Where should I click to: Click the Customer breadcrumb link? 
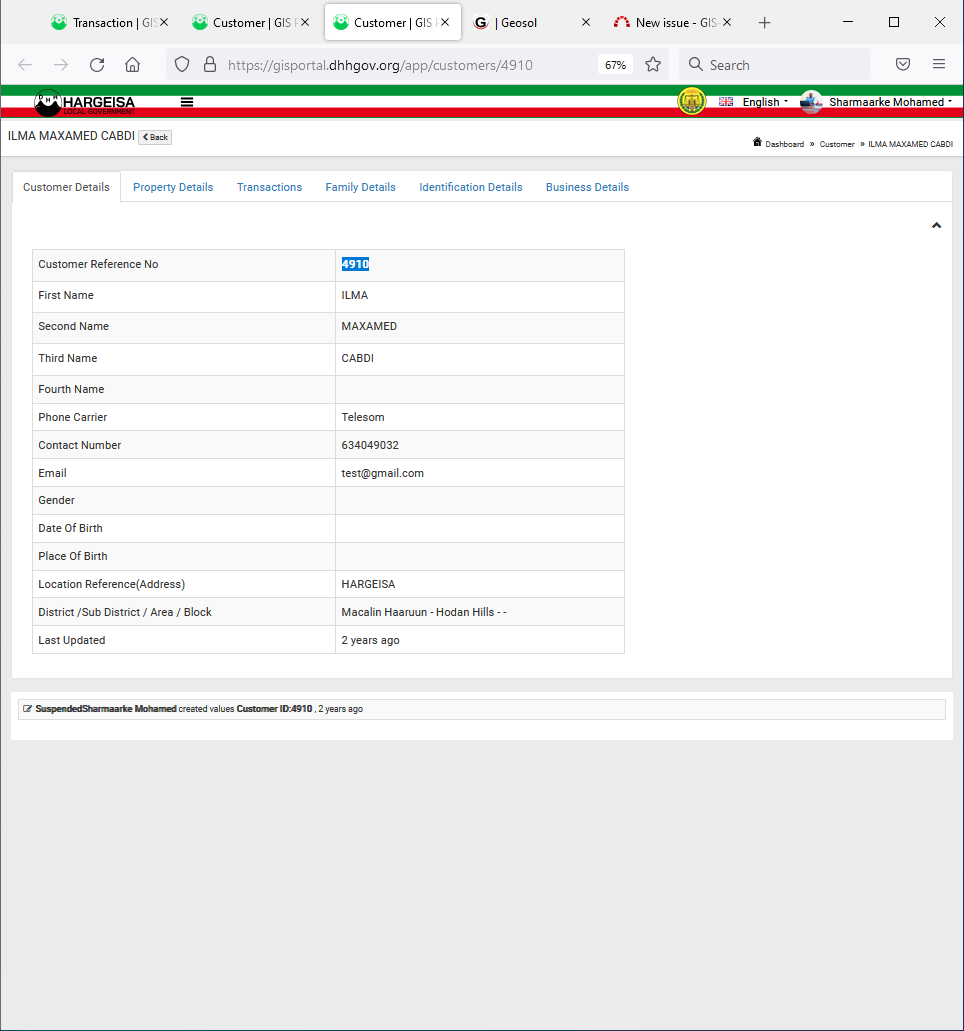point(837,144)
